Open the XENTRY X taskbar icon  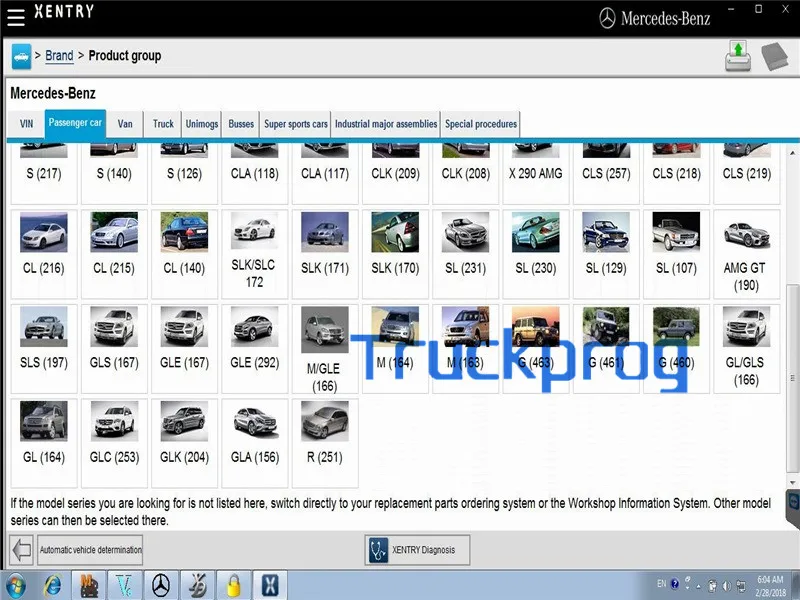pyautogui.click(x=270, y=586)
